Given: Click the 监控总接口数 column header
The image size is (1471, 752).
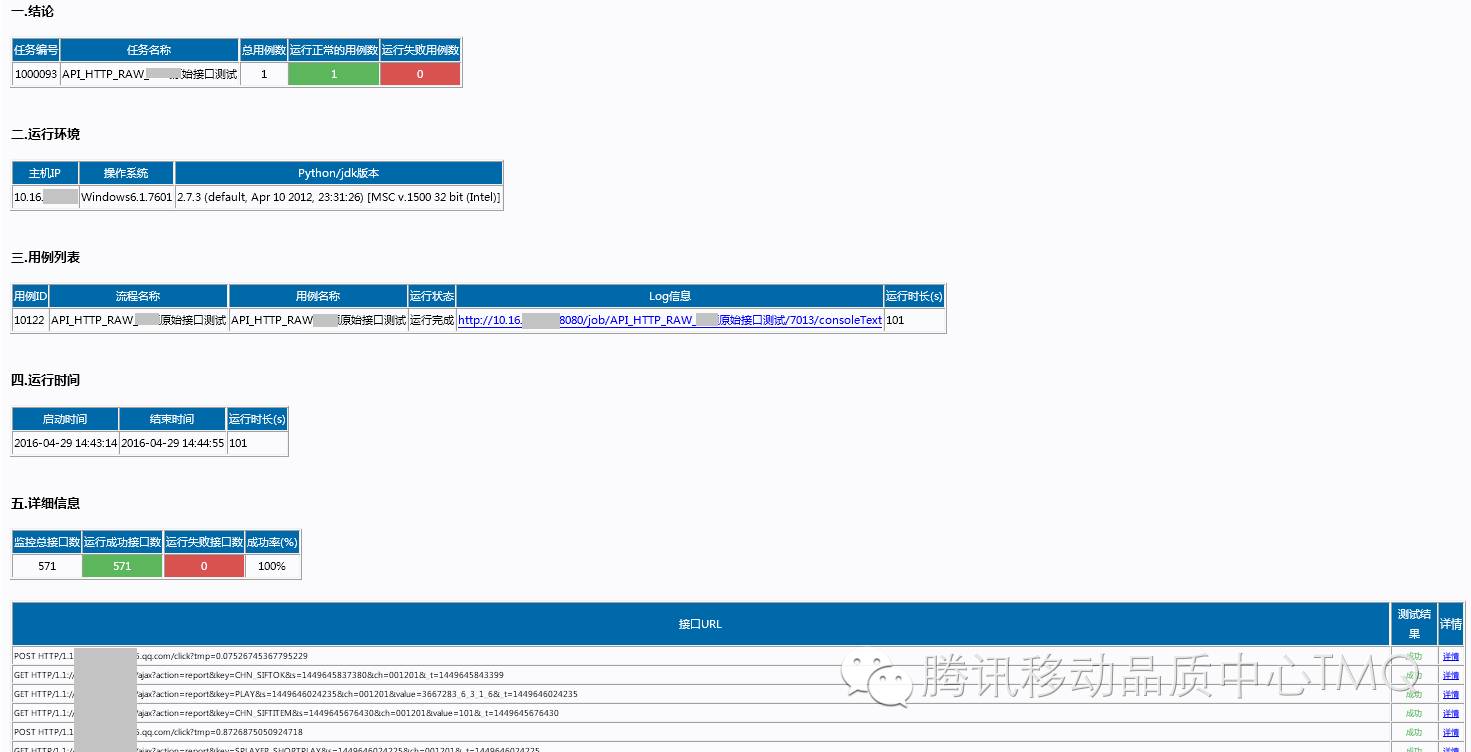Looking at the screenshot, I should click(46, 542).
